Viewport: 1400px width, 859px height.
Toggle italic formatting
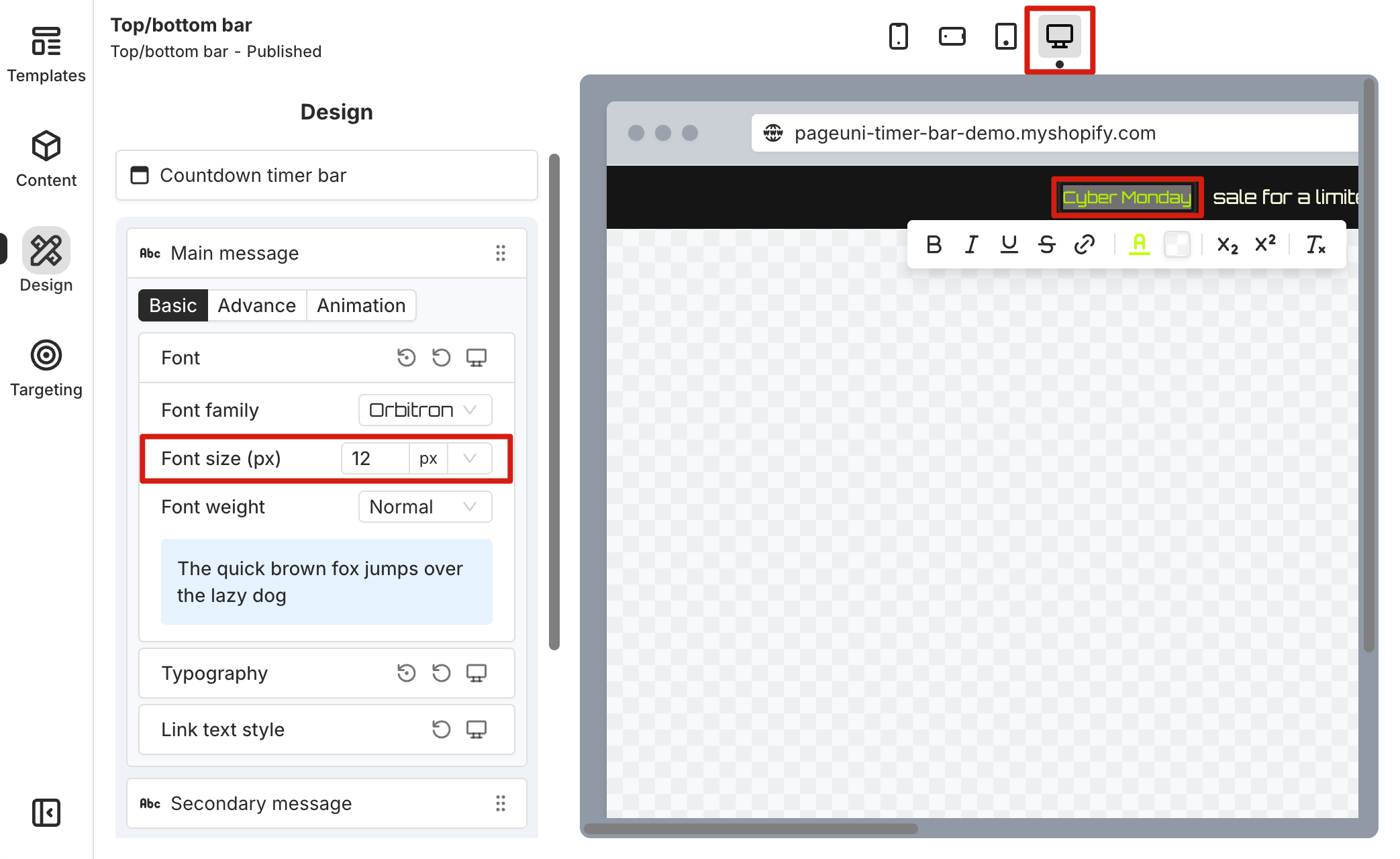(971, 245)
